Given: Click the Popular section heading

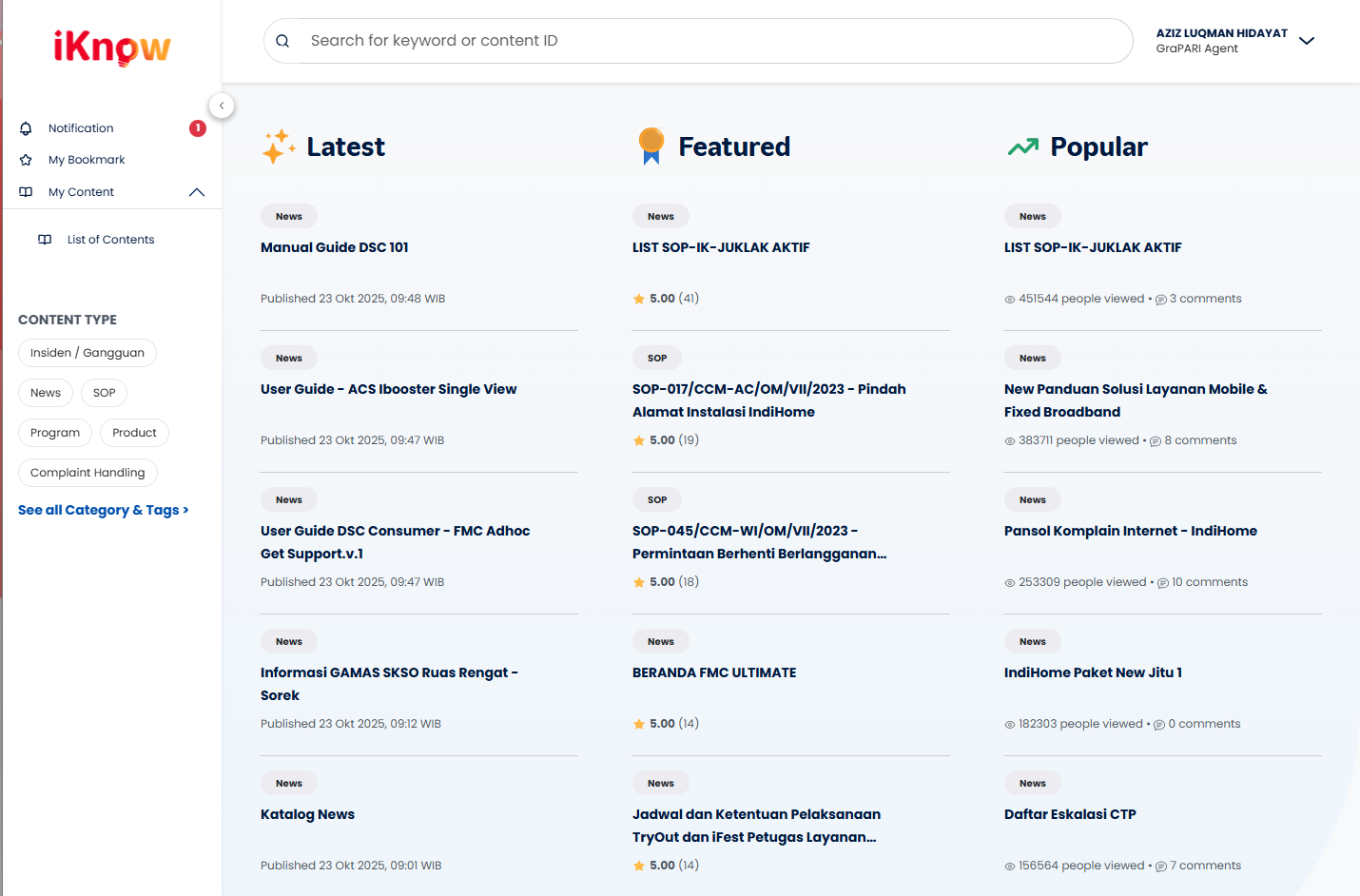Looking at the screenshot, I should (x=1099, y=146).
